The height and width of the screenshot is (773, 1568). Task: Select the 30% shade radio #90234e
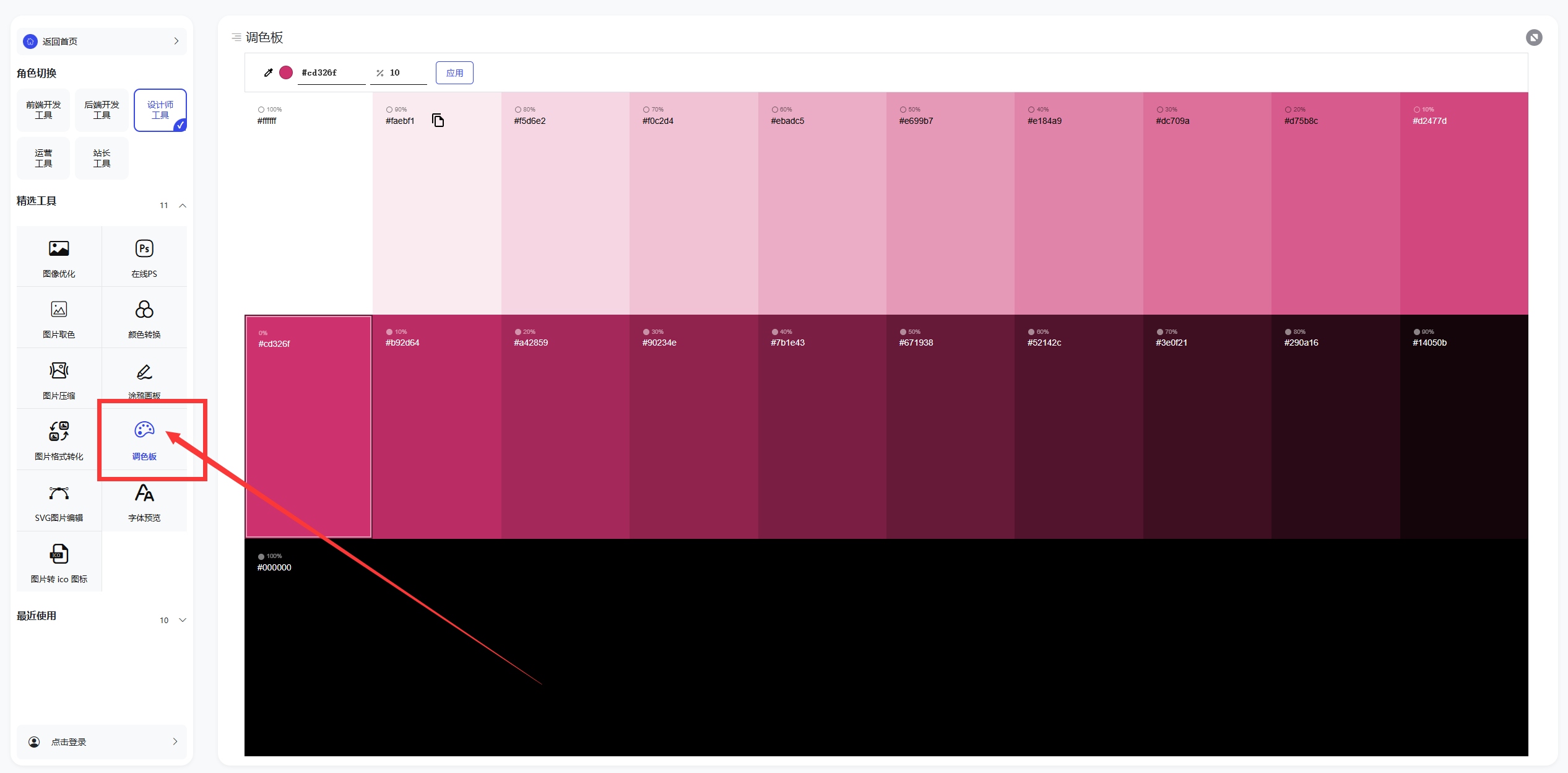point(646,332)
